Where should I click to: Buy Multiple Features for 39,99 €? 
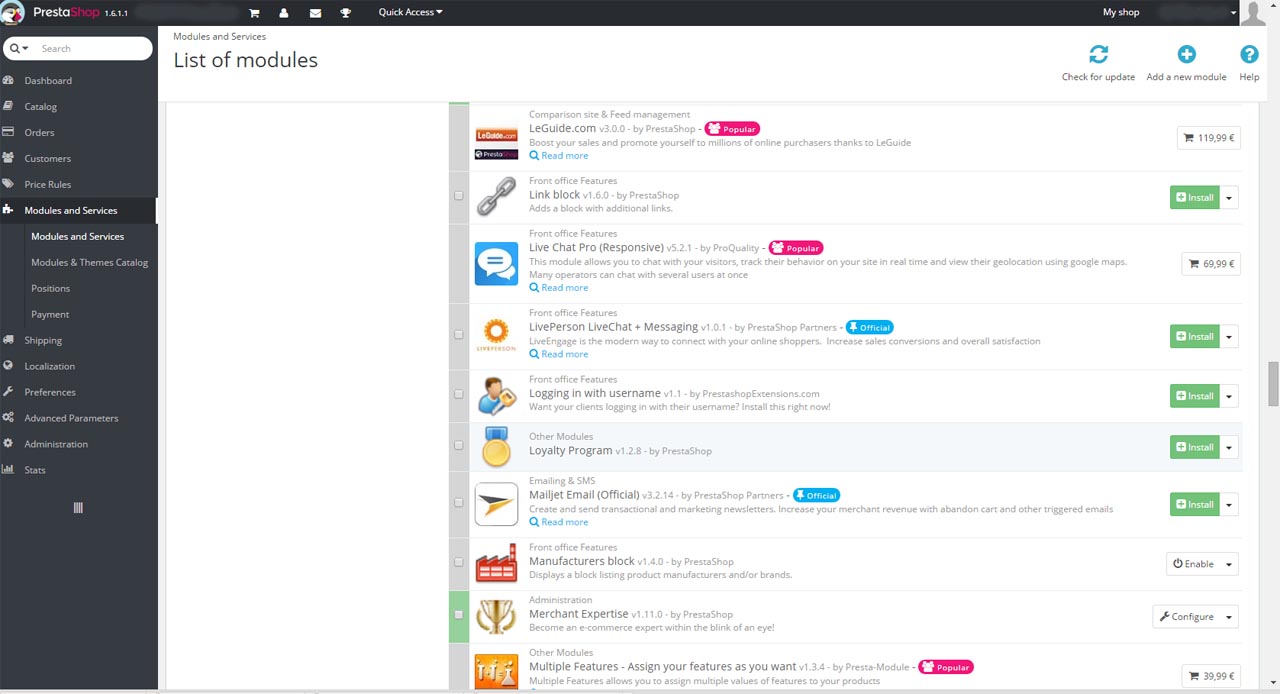[1211, 676]
